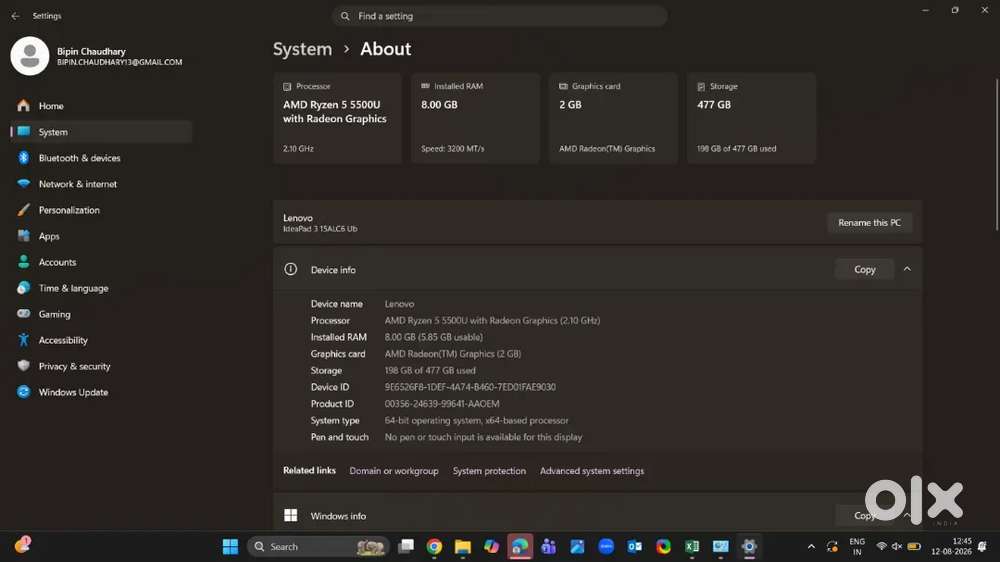The height and width of the screenshot is (562, 1000).
Task: Open Task View from taskbar
Action: (406, 547)
